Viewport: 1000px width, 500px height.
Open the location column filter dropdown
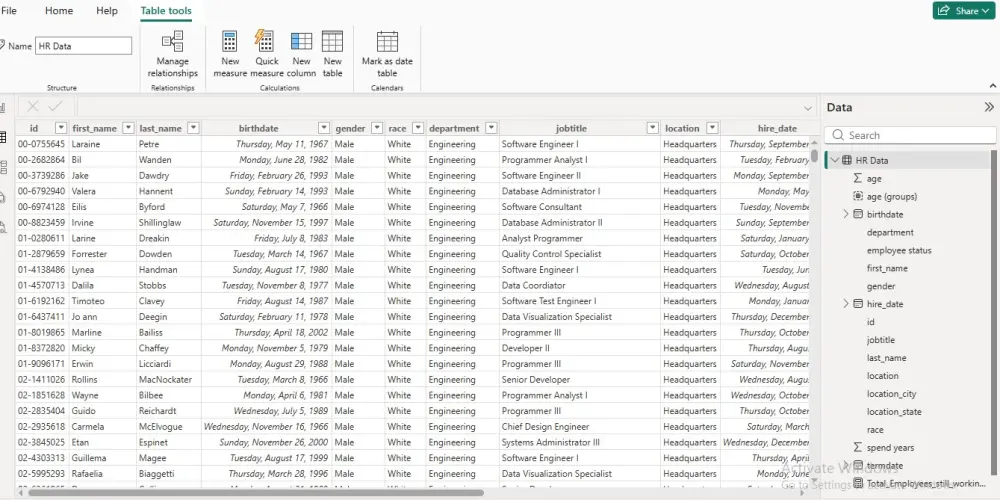[712, 128]
